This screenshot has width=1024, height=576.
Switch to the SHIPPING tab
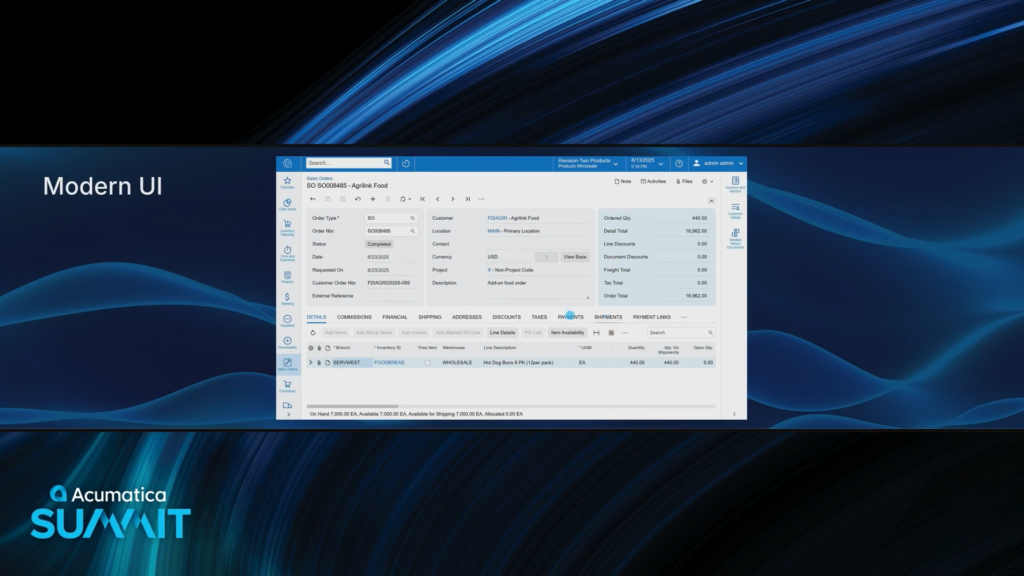pos(429,317)
